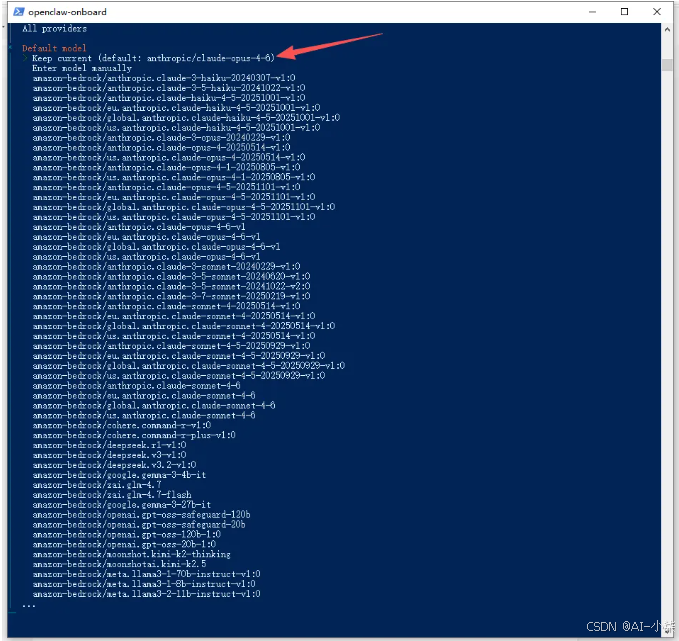
Task: Pick amazon-bedrock/anthropic.claude-3-7-sonnet-20250219-v1:0
Action: point(171,297)
